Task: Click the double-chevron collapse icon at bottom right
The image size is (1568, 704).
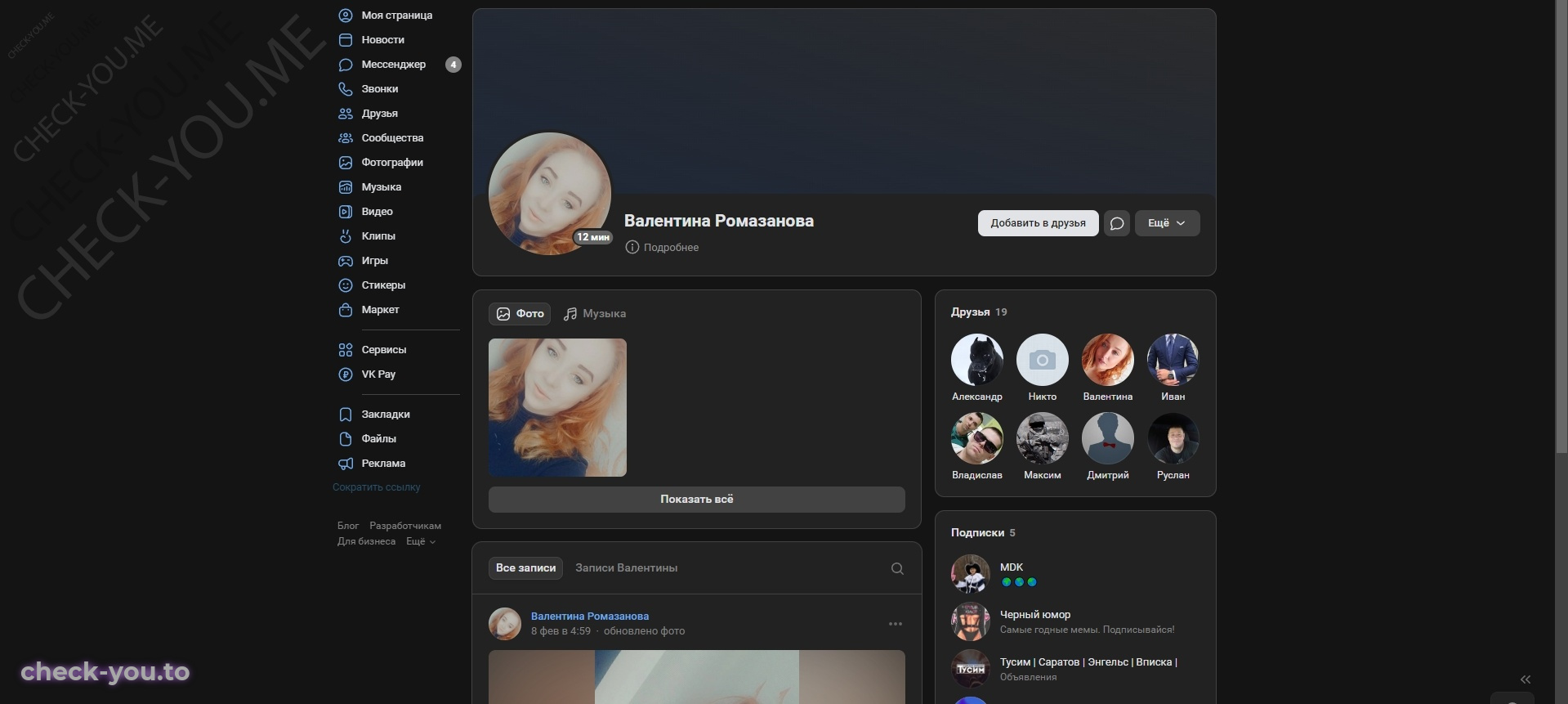Action: 1526,679
